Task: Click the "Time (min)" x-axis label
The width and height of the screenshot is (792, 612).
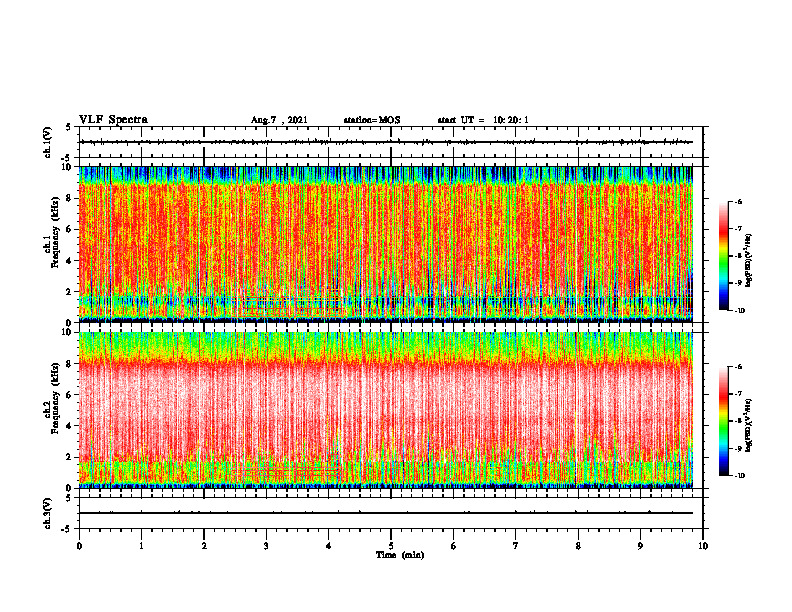Action: coord(400,555)
